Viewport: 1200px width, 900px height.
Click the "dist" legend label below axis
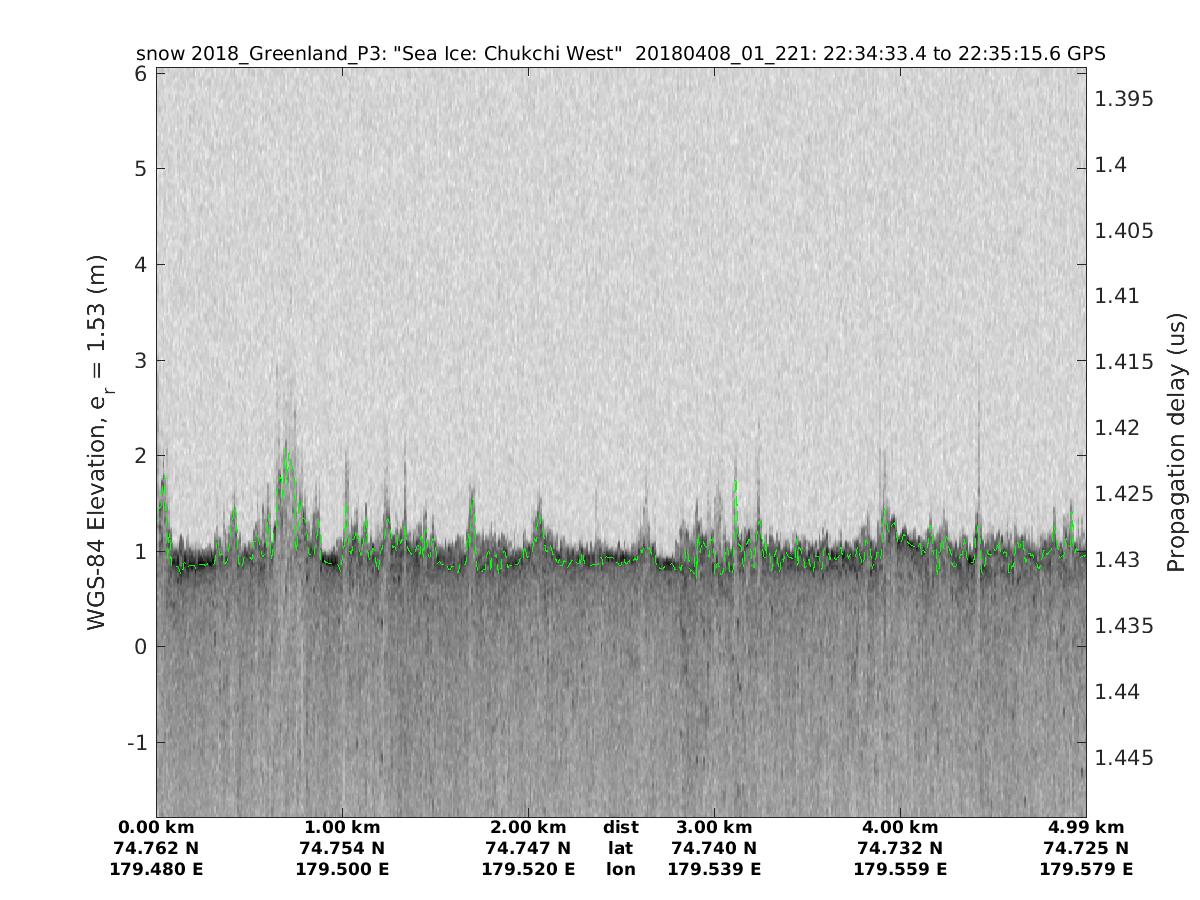pyautogui.click(x=620, y=827)
